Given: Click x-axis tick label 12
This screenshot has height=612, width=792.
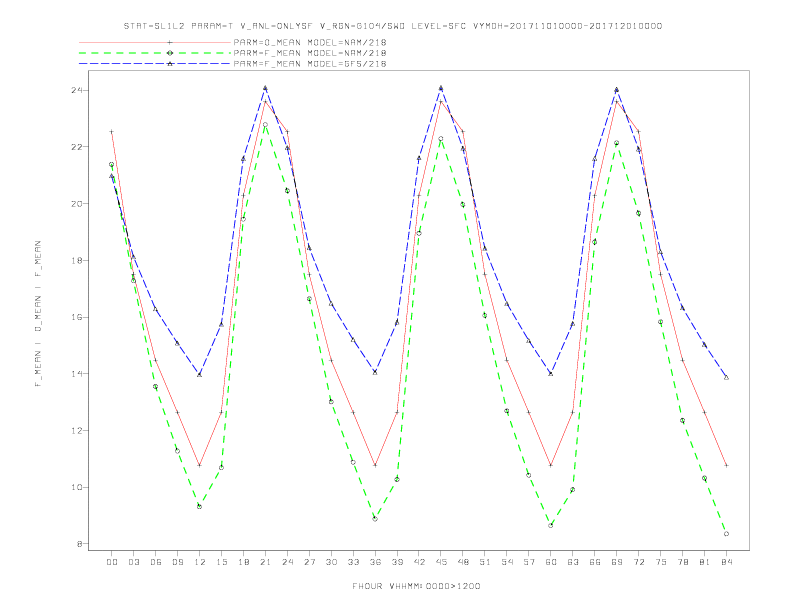Looking at the screenshot, I should tap(200, 562).
